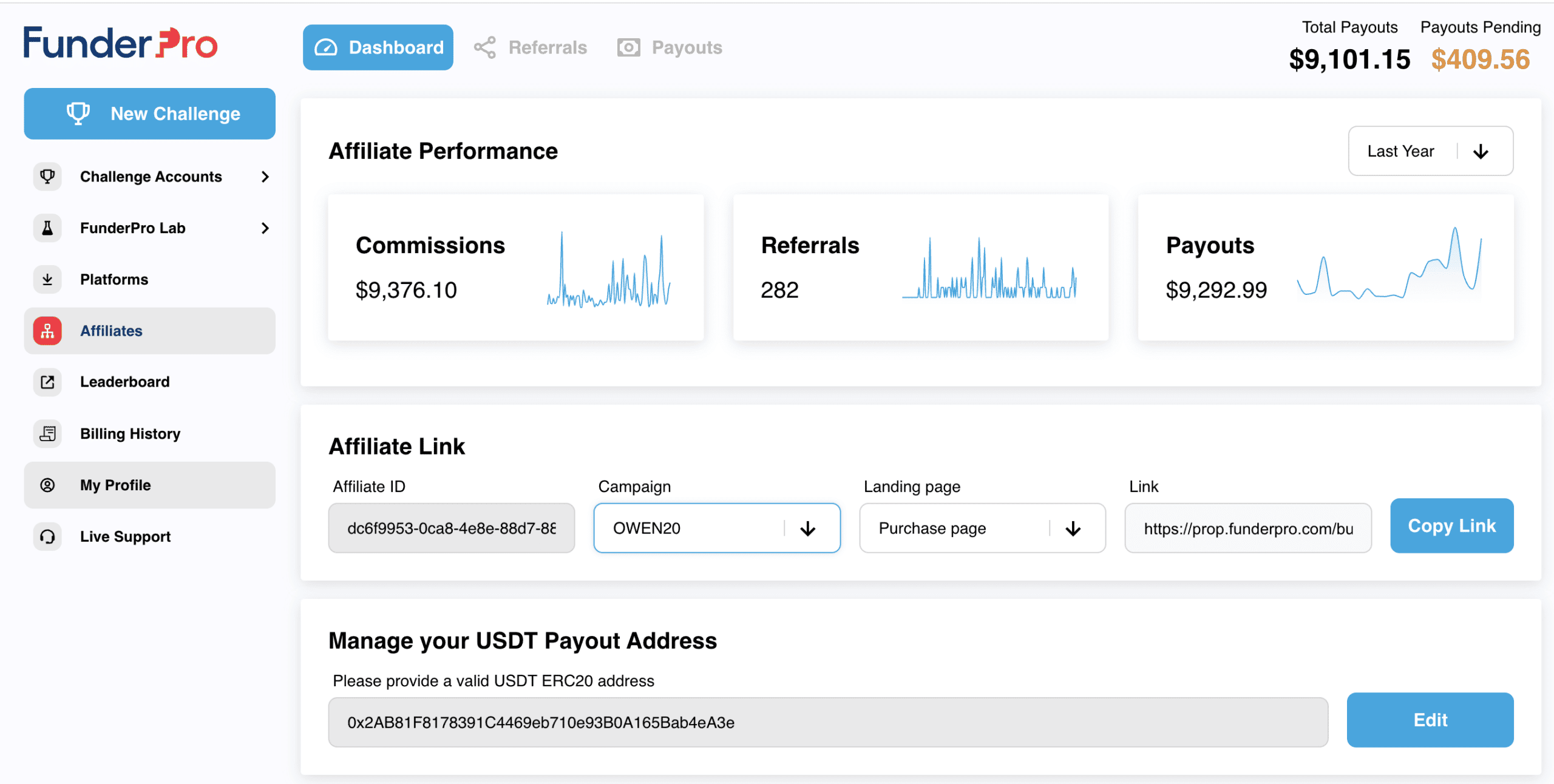Screen dimensions: 1554x784
Task: Expand Challenge Accounts with its chevron
Action: coord(265,177)
